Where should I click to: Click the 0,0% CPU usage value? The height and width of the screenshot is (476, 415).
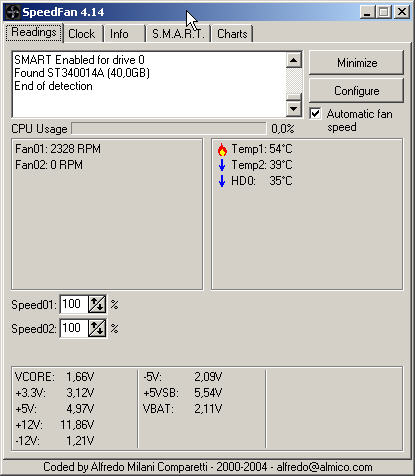point(283,129)
